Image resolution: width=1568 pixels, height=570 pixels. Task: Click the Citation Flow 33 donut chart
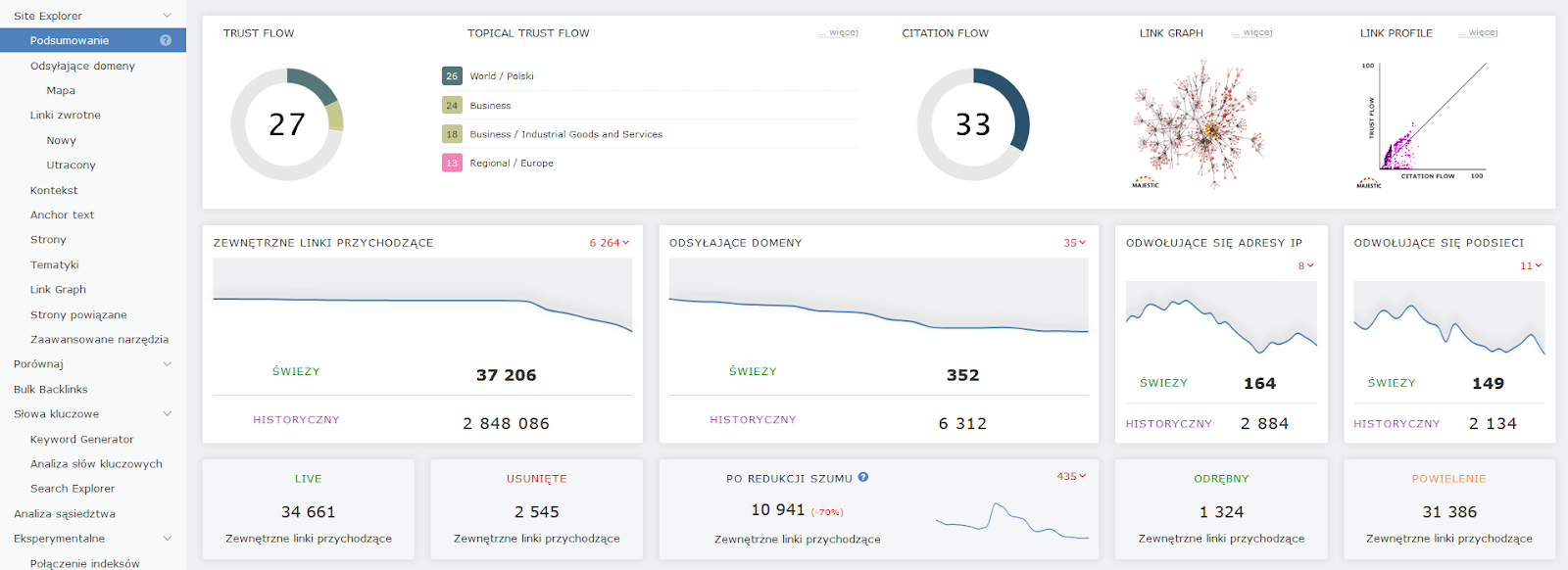tap(973, 124)
